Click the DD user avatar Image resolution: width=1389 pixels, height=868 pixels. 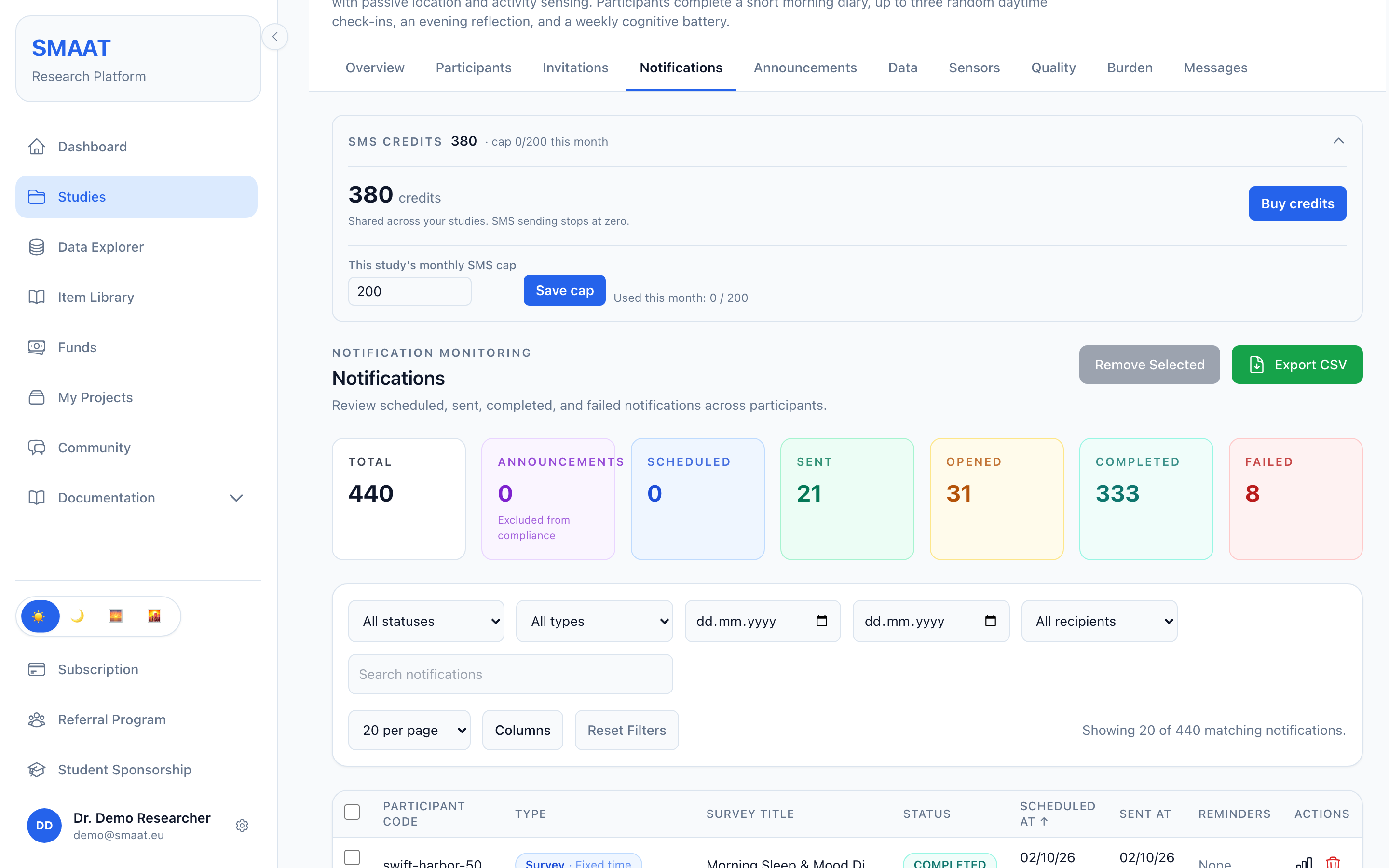point(44,826)
